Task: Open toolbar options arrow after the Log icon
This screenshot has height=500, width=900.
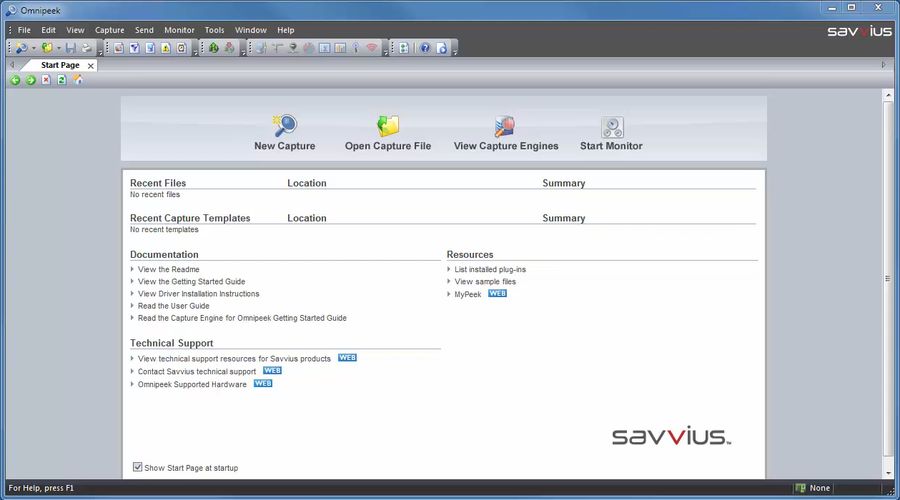Action: tap(195, 51)
